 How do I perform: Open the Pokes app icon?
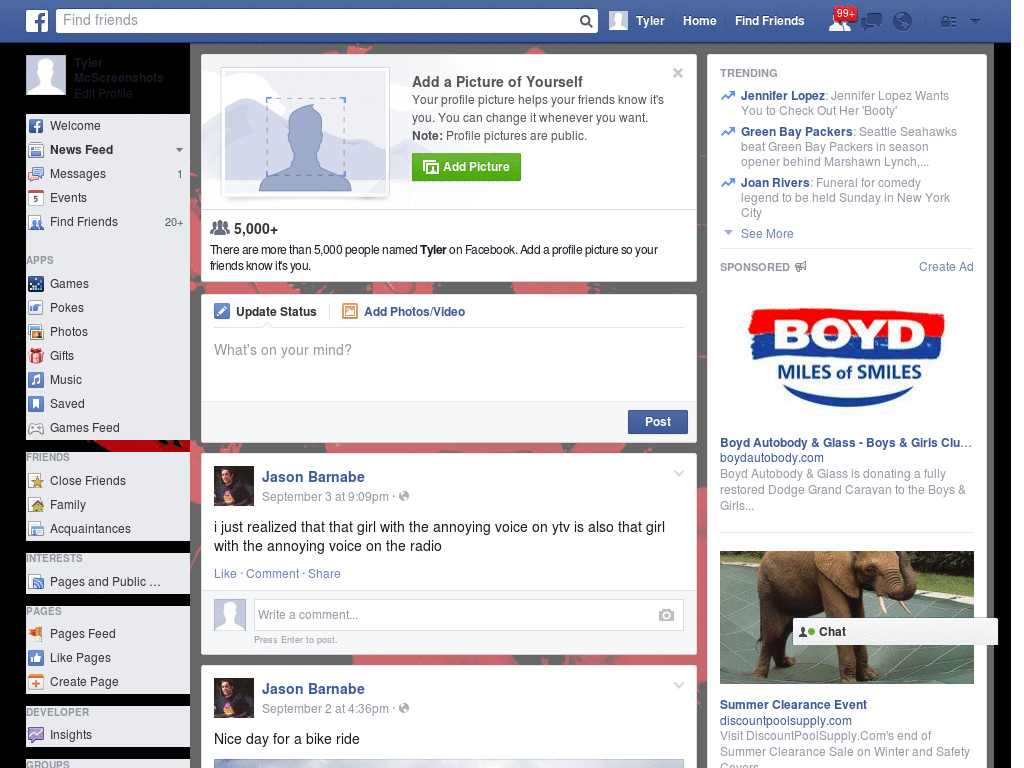36,308
